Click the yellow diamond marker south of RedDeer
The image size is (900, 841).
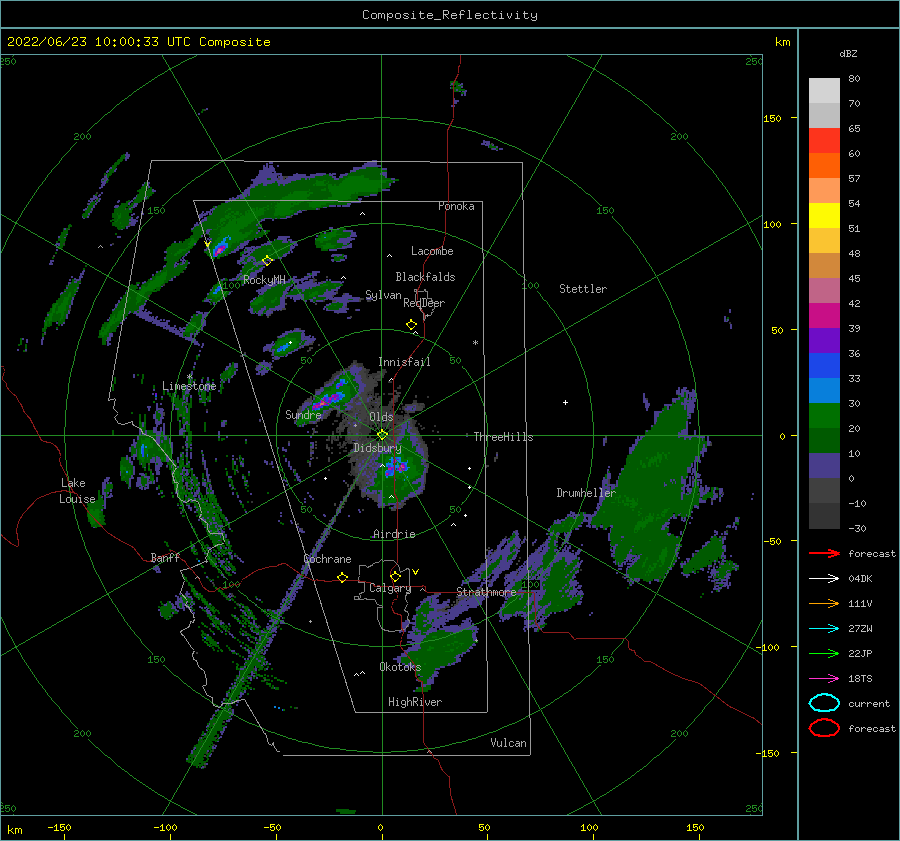click(411, 325)
